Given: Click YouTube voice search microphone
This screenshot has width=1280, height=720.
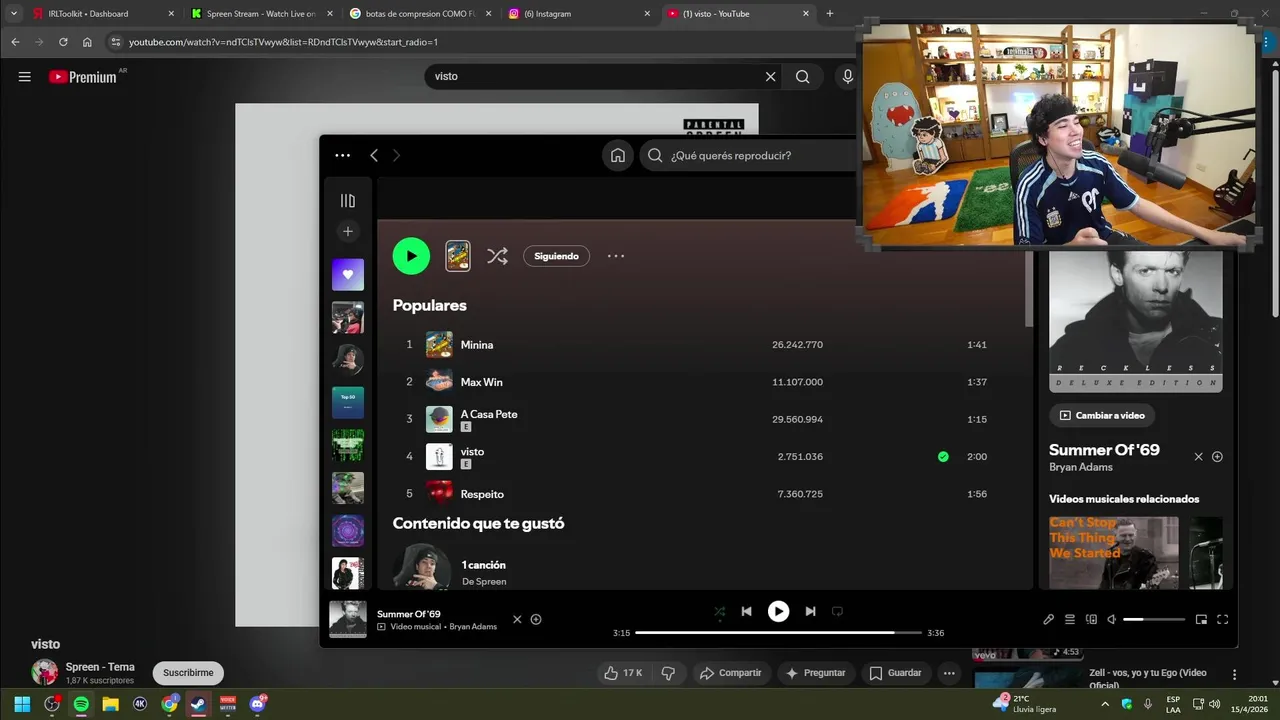Looking at the screenshot, I should pyautogui.click(x=847, y=76).
